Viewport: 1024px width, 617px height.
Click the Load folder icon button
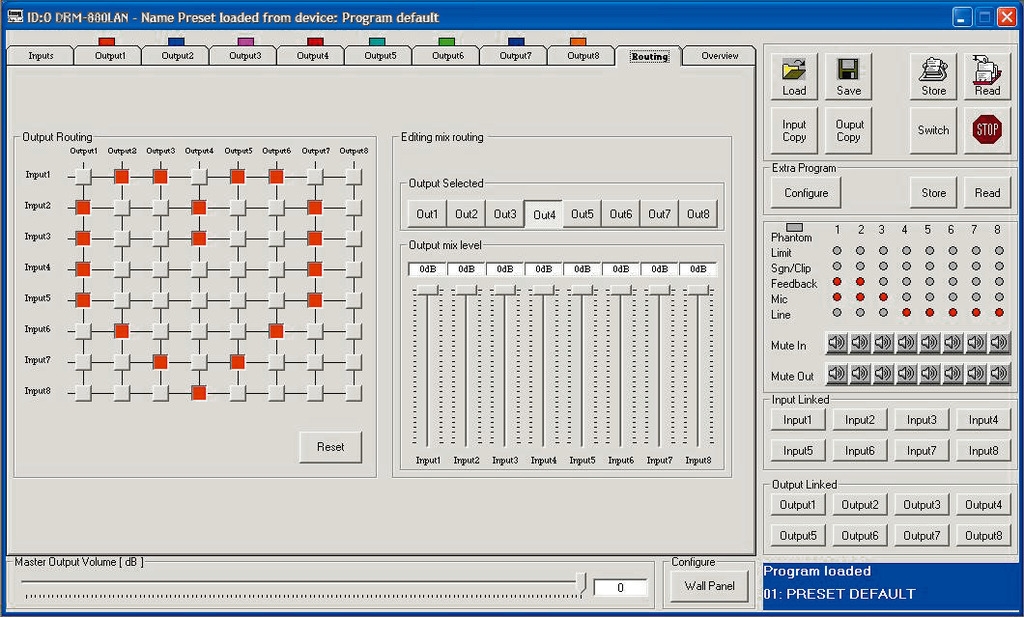click(x=794, y=76)
